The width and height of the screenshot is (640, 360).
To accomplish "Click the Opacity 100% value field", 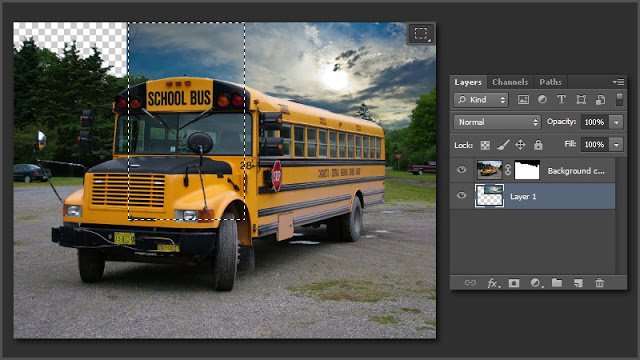I will (594, 122).
